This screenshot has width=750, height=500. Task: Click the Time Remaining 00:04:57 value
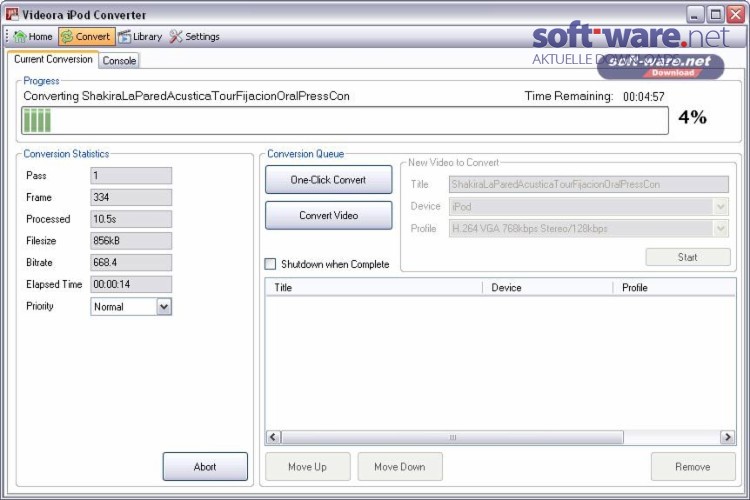coord(643,97)
